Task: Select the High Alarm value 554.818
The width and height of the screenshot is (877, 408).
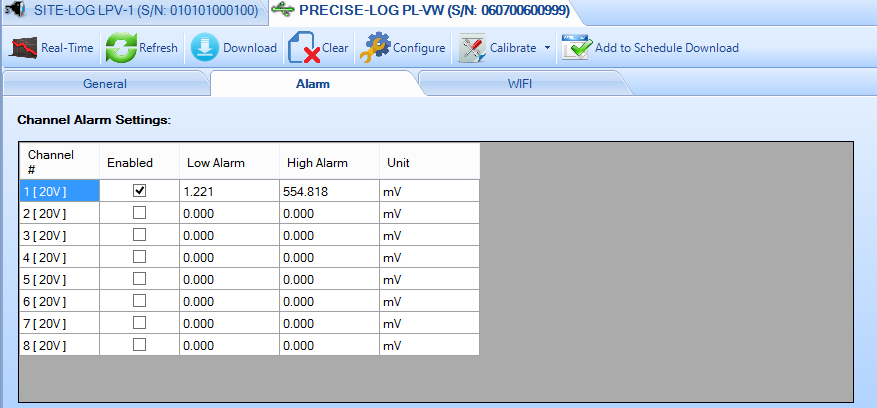Action: tap(328, 191)
